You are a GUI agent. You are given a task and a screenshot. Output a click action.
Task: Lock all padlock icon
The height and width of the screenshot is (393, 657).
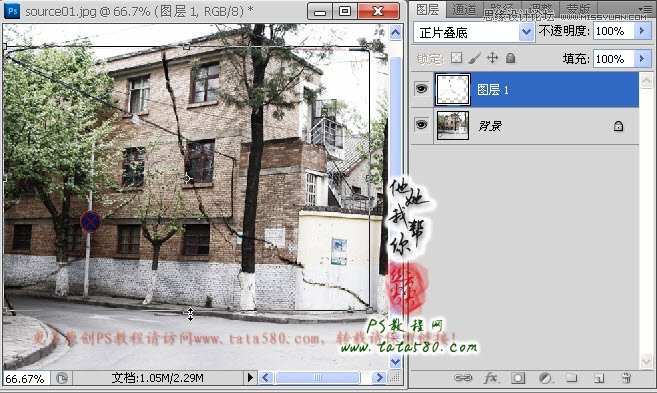pos(510,58)
